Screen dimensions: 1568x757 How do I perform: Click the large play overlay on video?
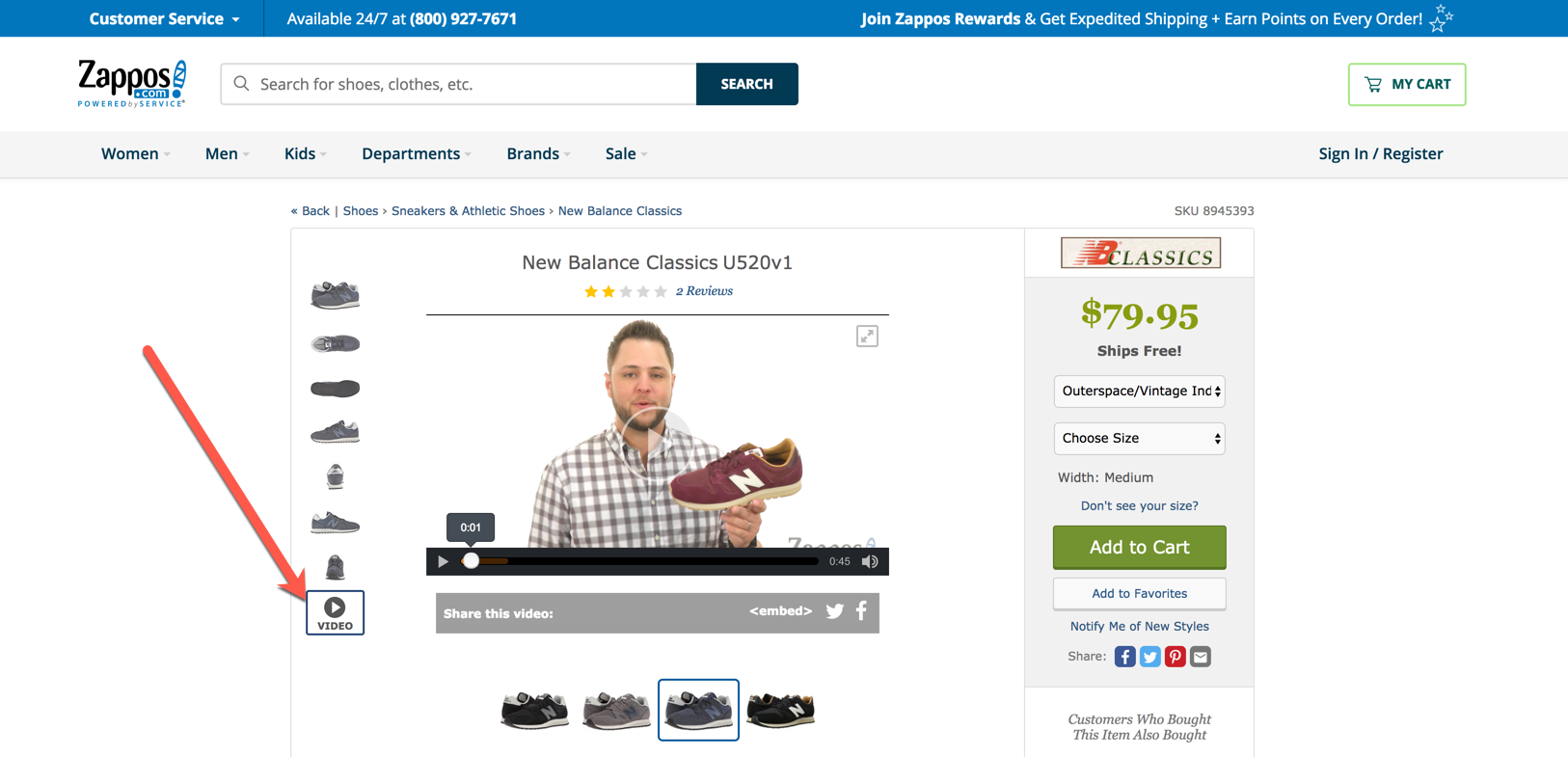656,442
